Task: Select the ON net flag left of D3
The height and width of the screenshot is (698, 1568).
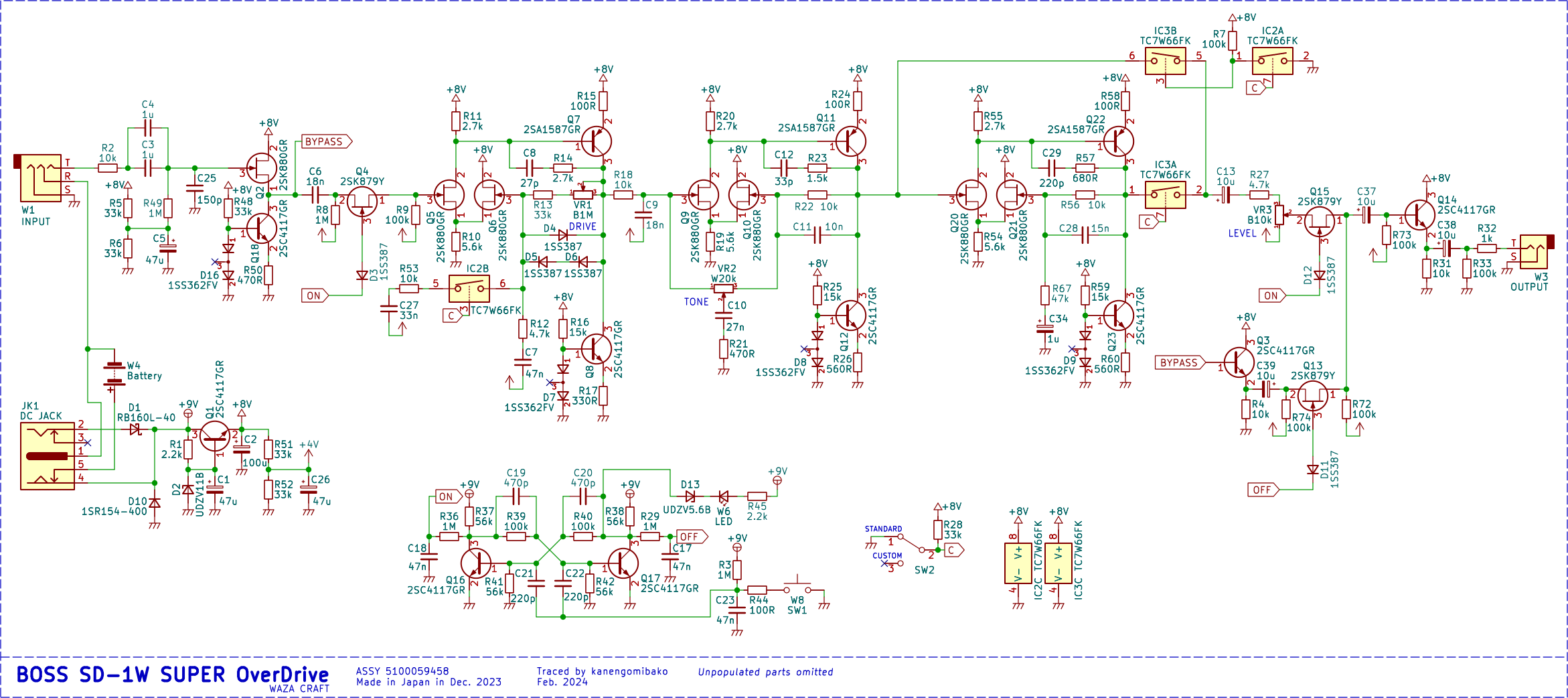Action: point(315,295)
